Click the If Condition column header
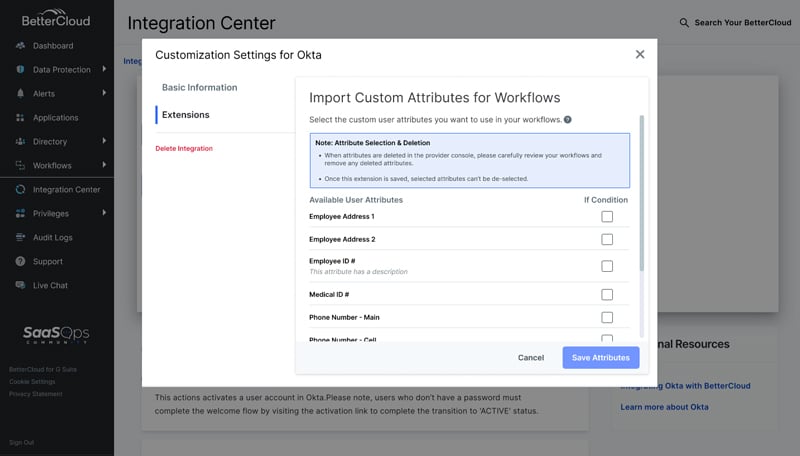The width and height of the screenshot is (800, 456). click(606, 200)
